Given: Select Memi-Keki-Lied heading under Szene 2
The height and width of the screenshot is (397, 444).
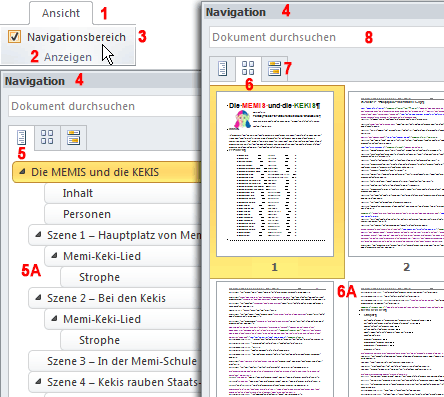Looking at the screenshot, I should 123,319.
